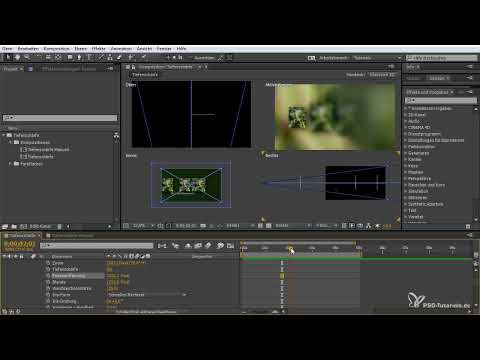
Task: Click the Effects panel search field
Action: tap(441, 100)
